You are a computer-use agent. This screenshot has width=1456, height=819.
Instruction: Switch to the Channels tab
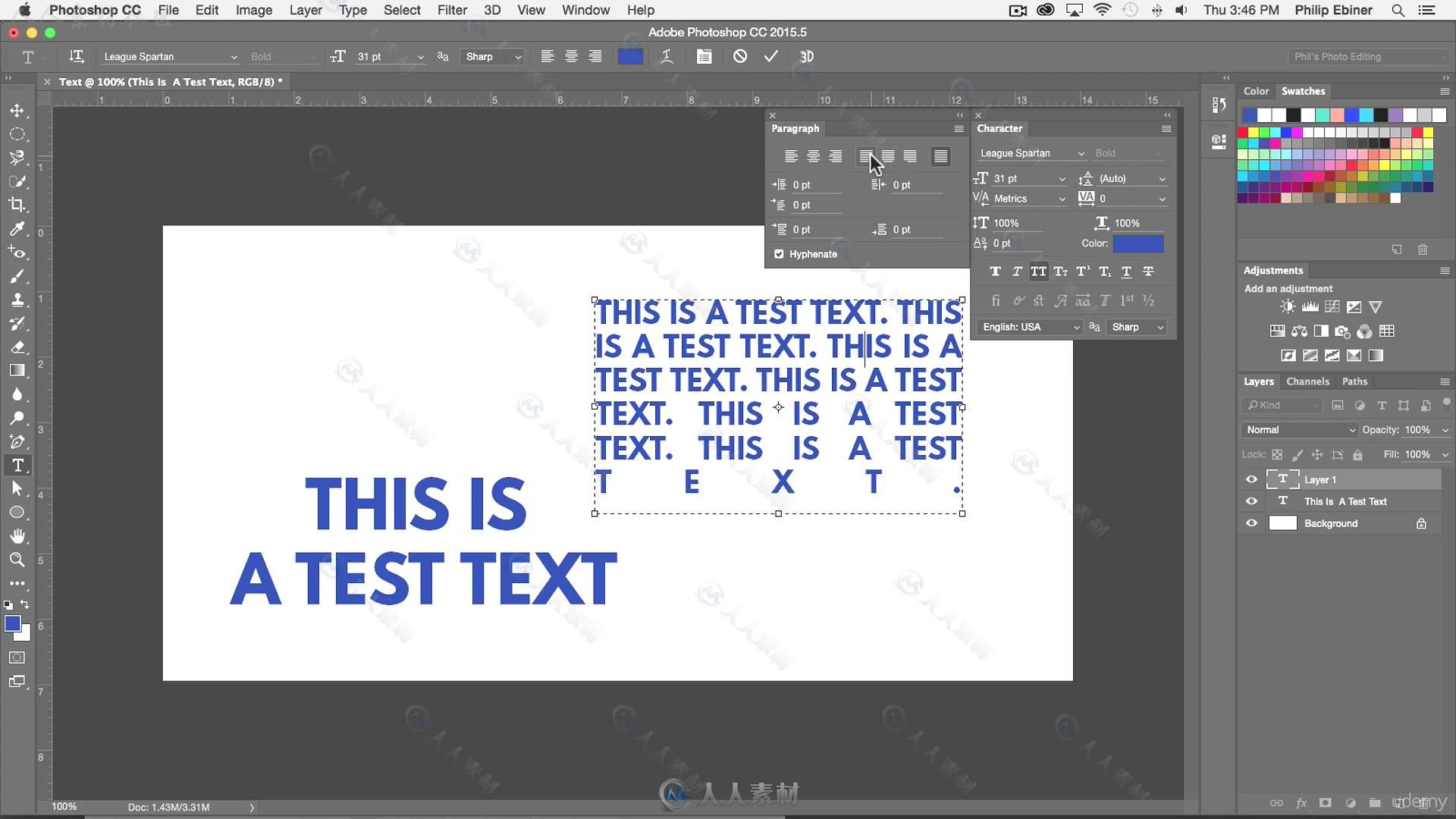point(1307,381)
